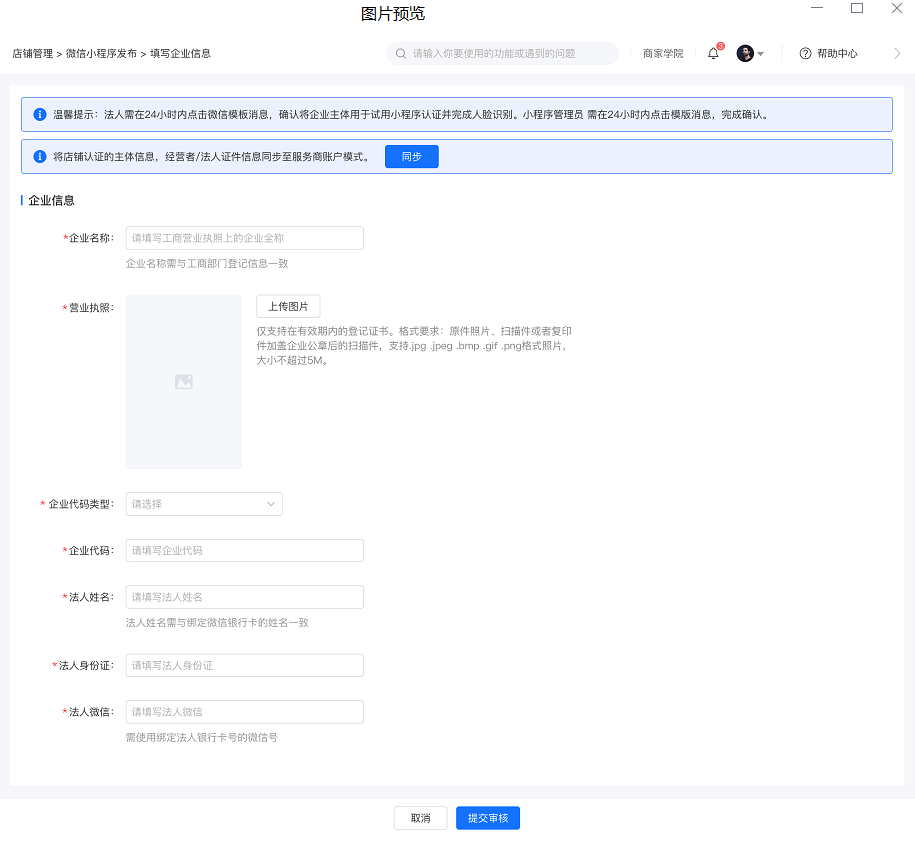Focus the 企业名称 input field
This screenshot has height=842, width=915.
245,238
